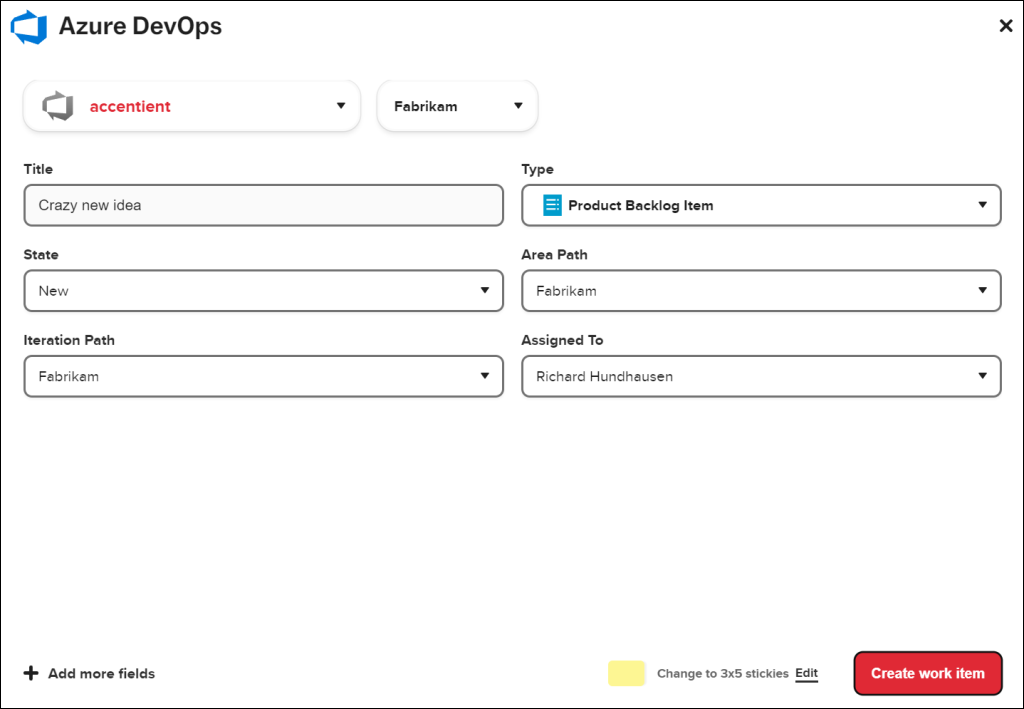The image size is (1024, 709).
Task: Close the Azure DevOps dialog
Action: click(x=1006, y=25)
